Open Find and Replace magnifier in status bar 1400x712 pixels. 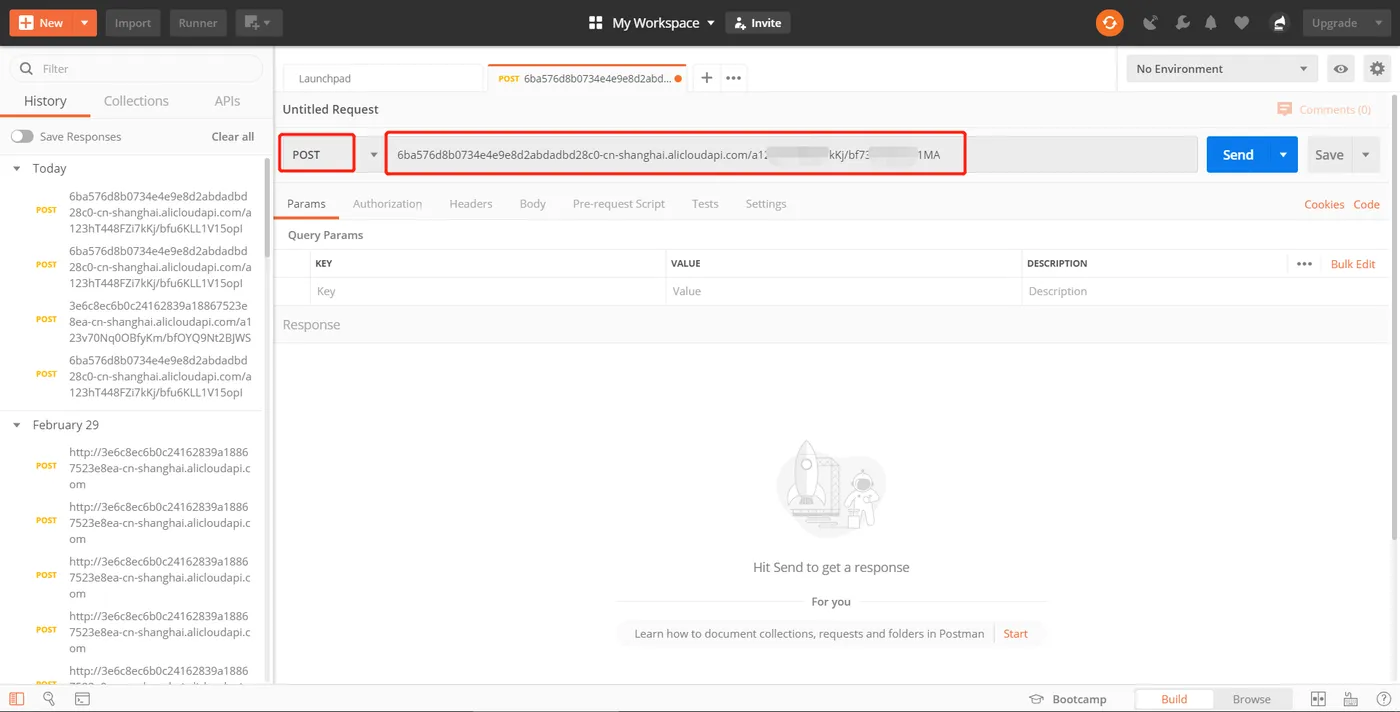pos(49,699)
